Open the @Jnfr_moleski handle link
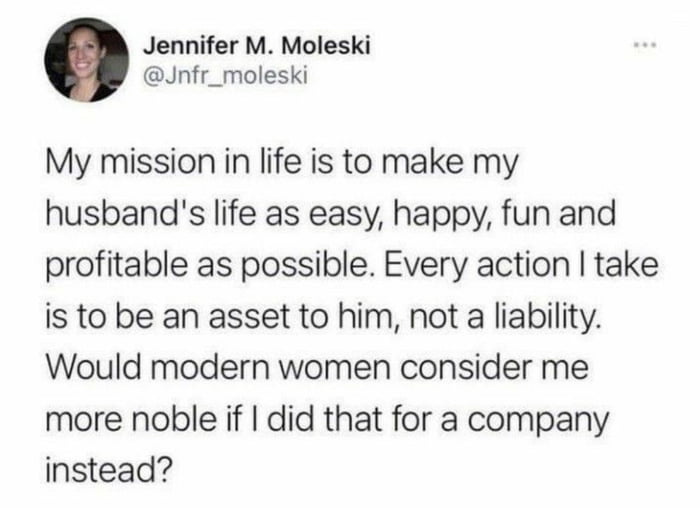Image resolution: width=700 pixels, height=508 pixels. click(225, 76)
